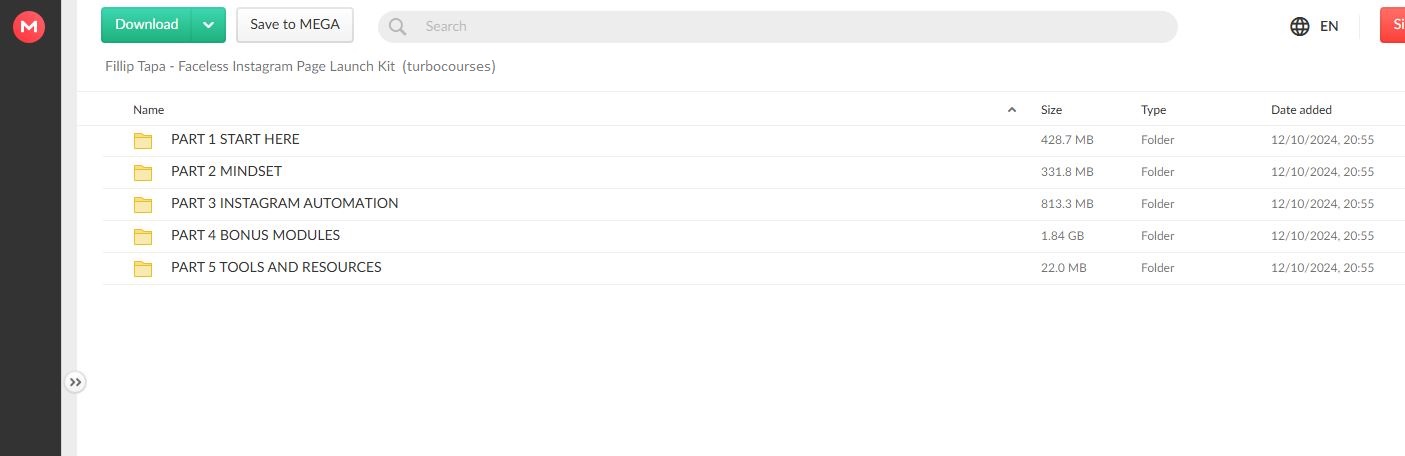Click the PART 5 TOOLS AND RESOURCES folder icon

coord(143,268)
